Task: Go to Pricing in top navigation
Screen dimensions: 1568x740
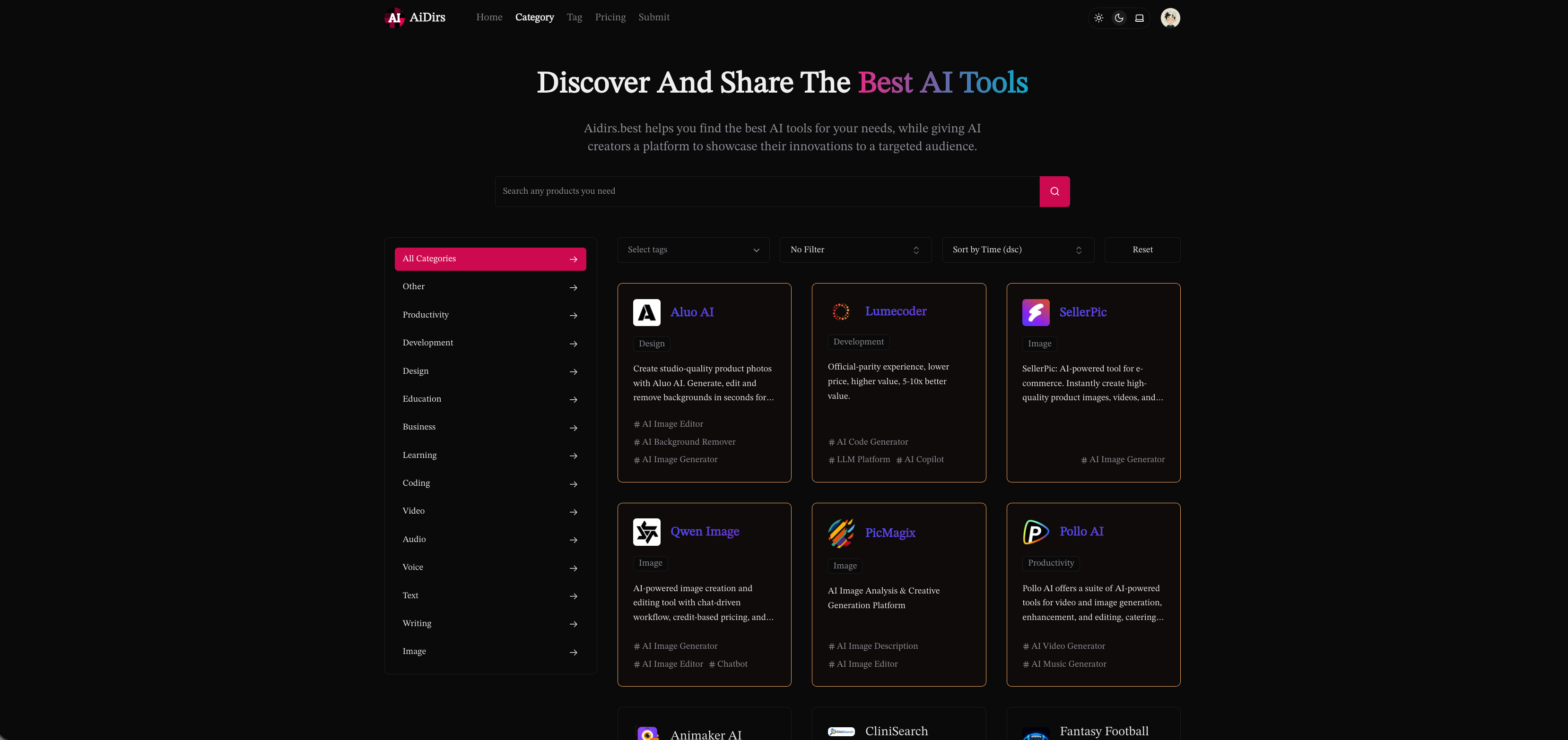Action: (x=610, y=17)
